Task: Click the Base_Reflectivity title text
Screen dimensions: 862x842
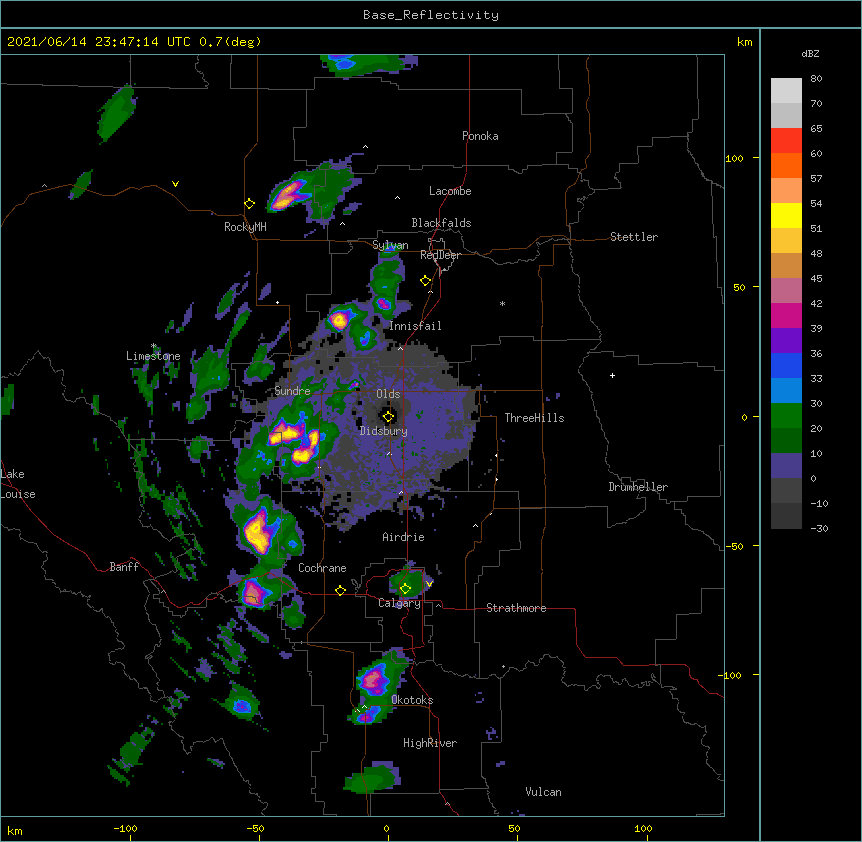Action: [x=430, y=15]
